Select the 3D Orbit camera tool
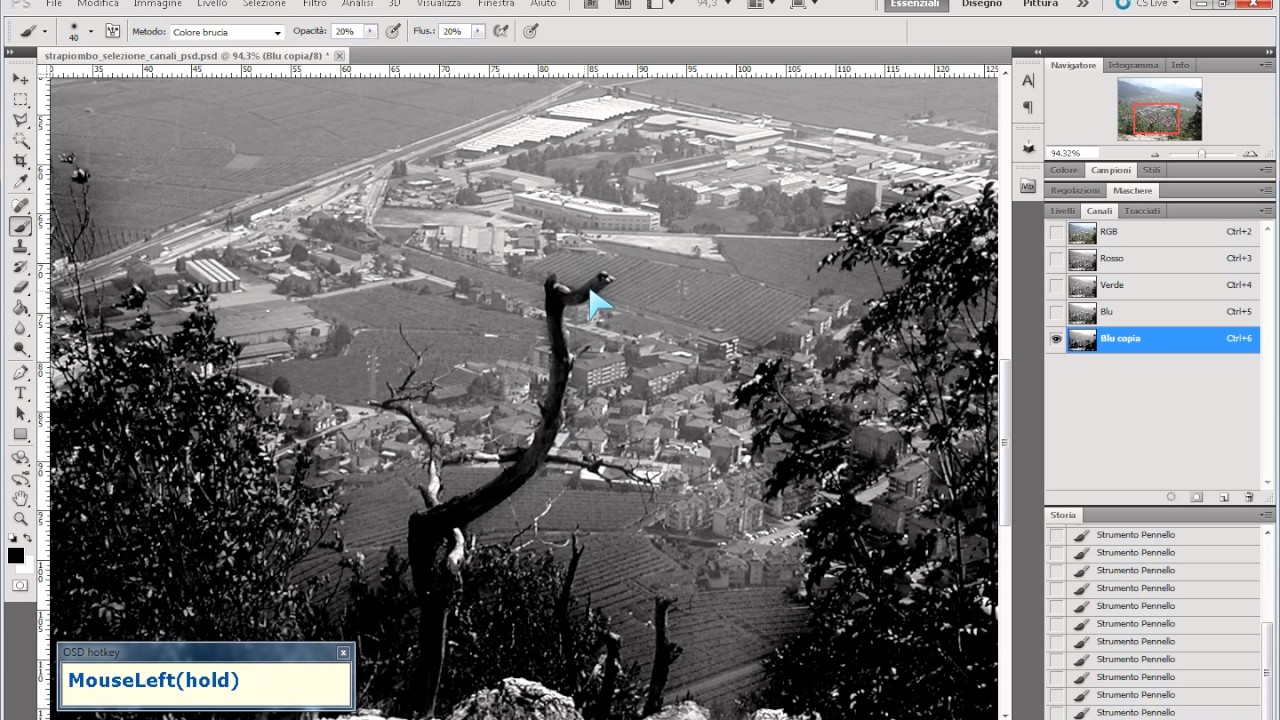This screenshot has width=1280, height=720. 20,478
